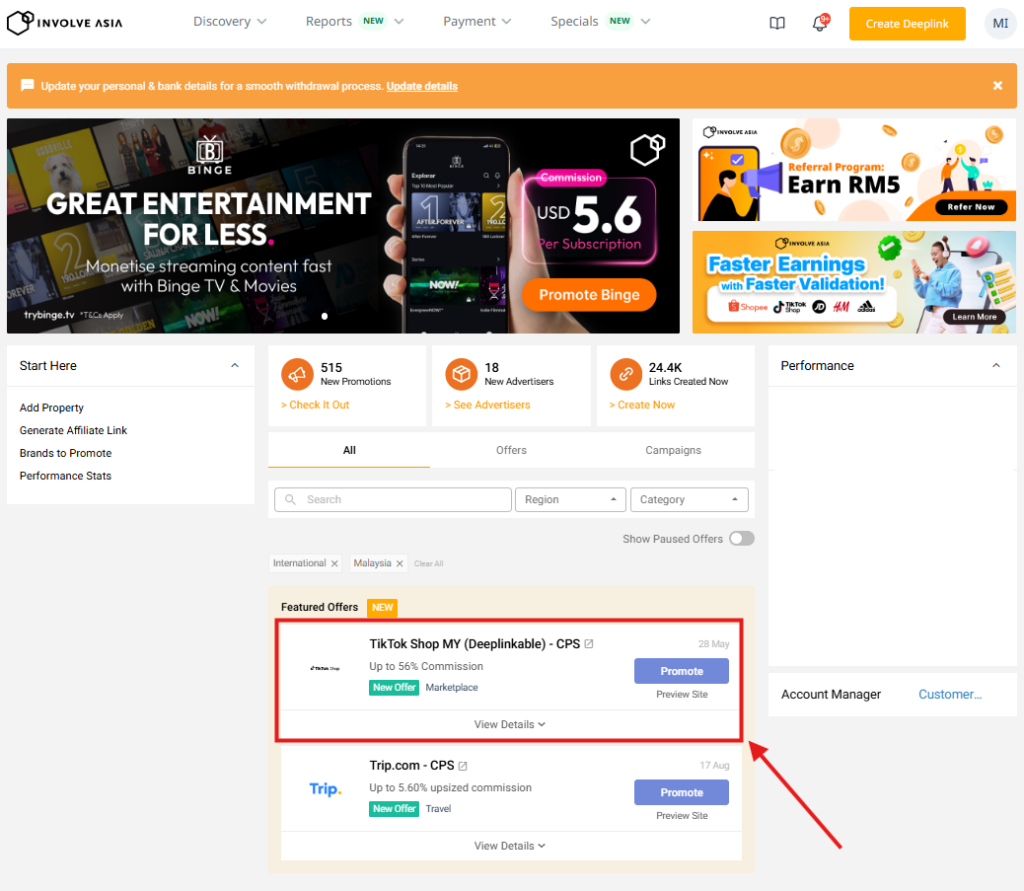Remove the International filter tag
This screenshot has width=1024, height=891.
click(x=334, y=564)
